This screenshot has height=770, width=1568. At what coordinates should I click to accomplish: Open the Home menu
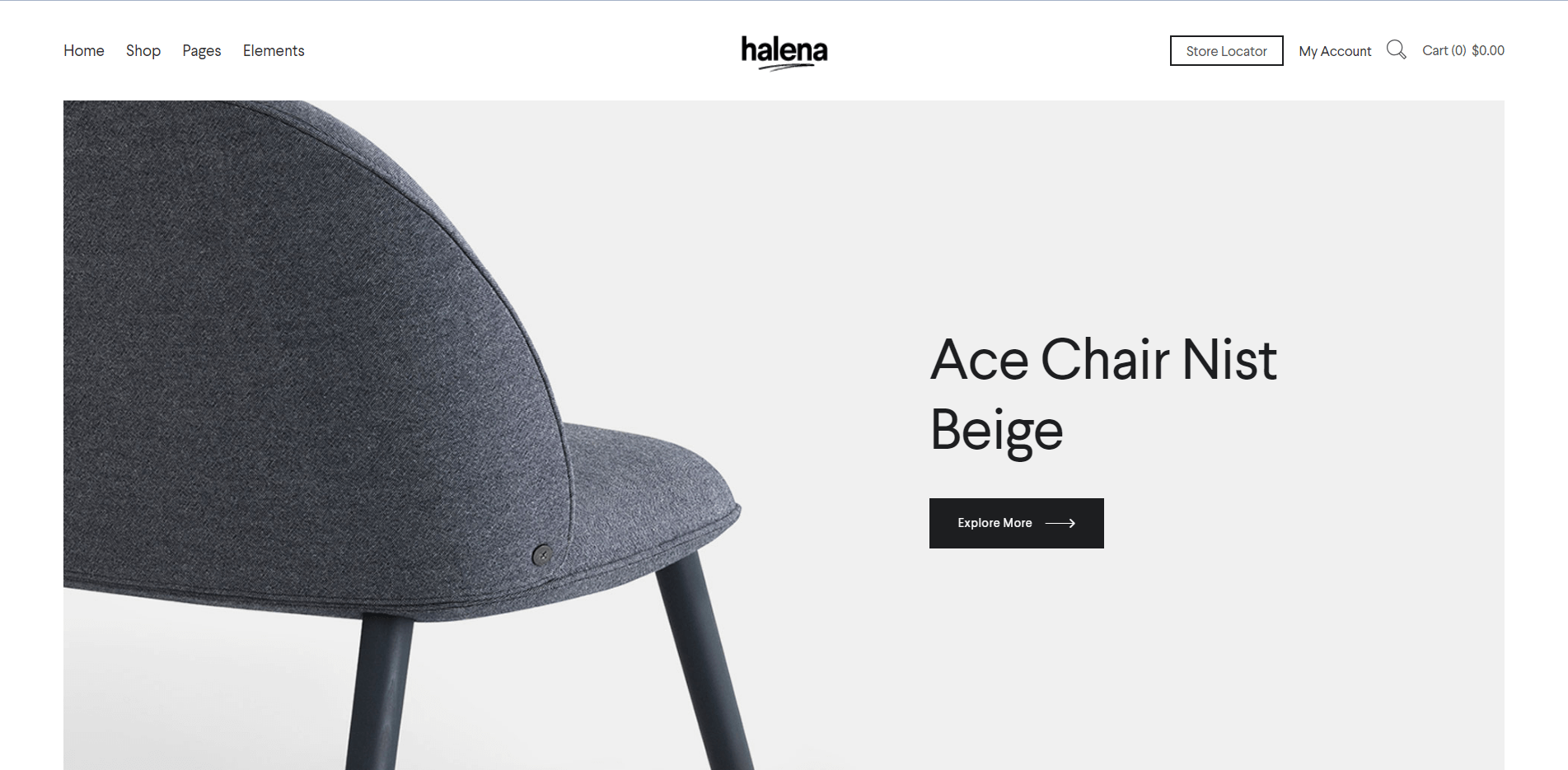pos(84,50)
